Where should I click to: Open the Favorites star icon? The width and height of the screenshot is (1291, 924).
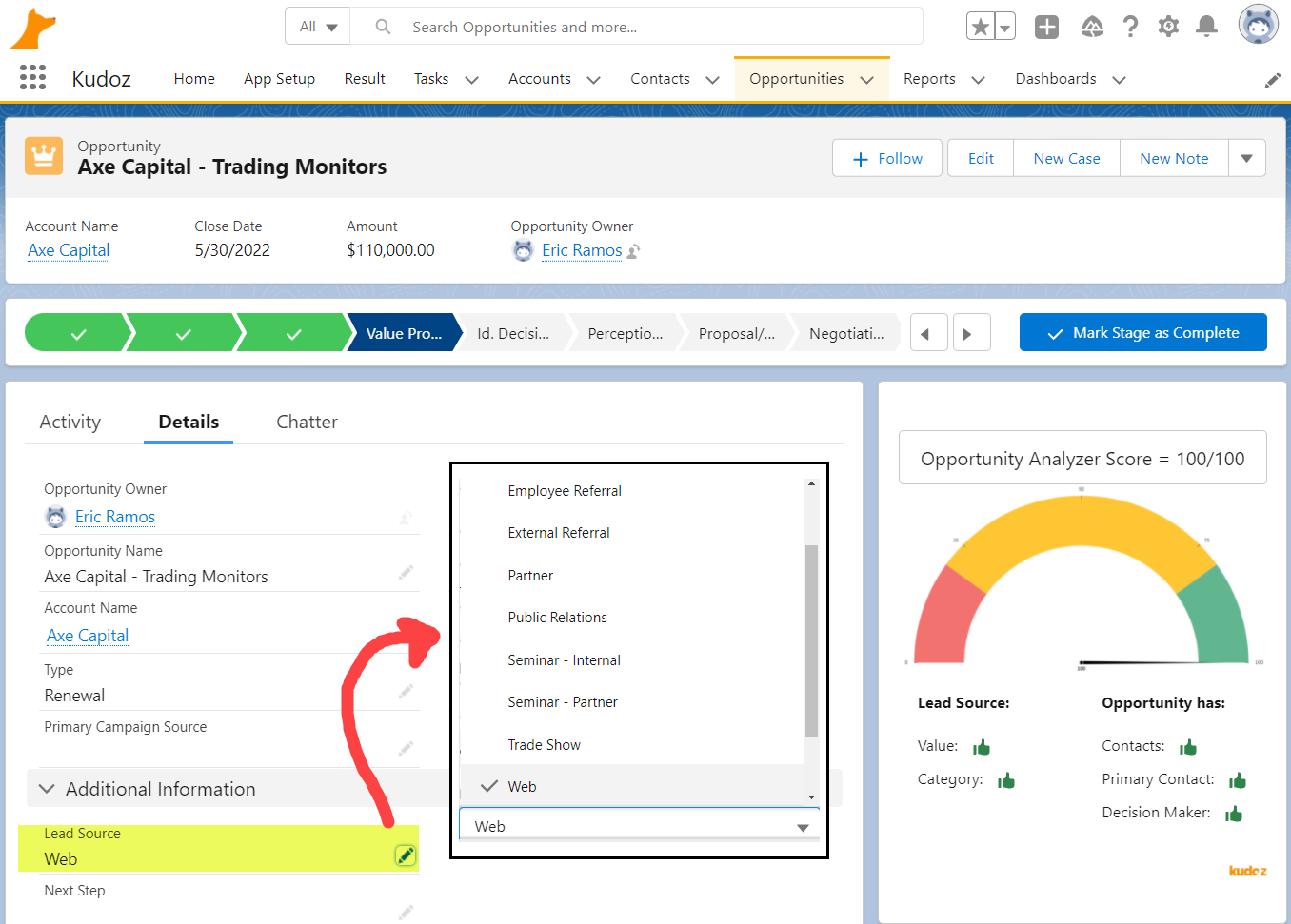click(x=981, y=27)
